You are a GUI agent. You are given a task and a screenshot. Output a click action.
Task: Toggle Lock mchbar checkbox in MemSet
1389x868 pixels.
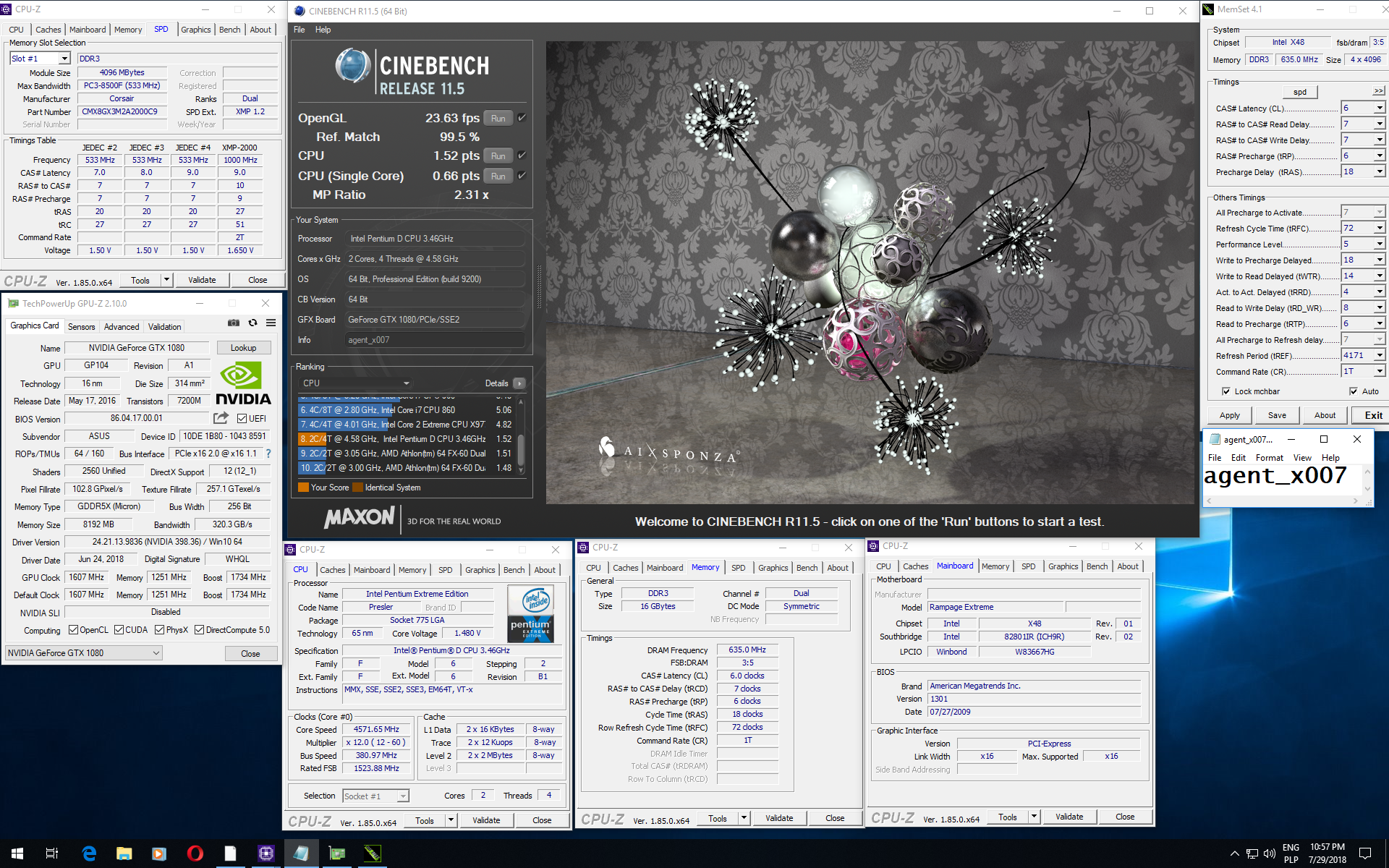coord(1226,391)
